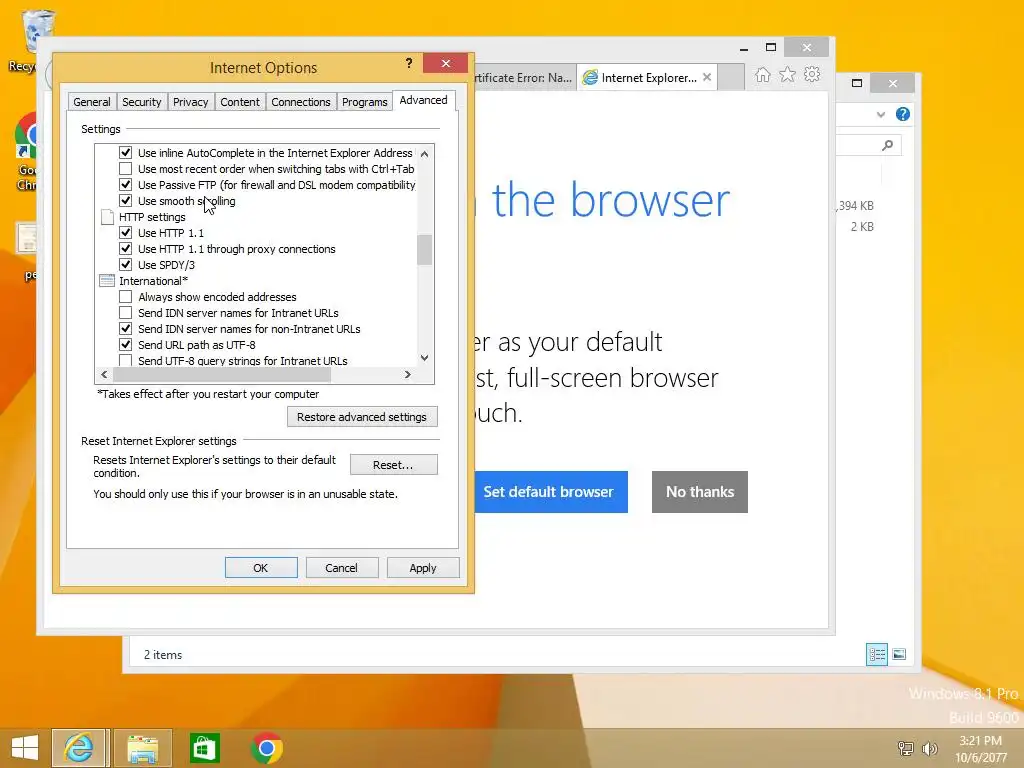
Task: Click the Internet Options help question mark
Action: coord(409,63)
